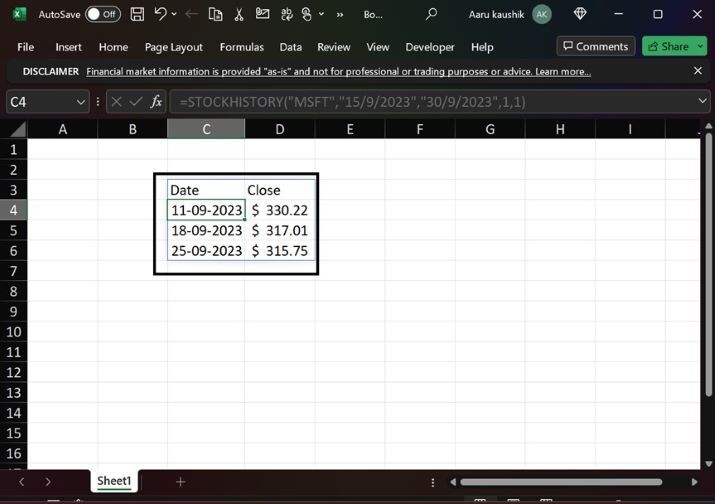Follow the financial disclaimer Learn more link
Screen dimensions: 715x504
(x=563, y=72)
